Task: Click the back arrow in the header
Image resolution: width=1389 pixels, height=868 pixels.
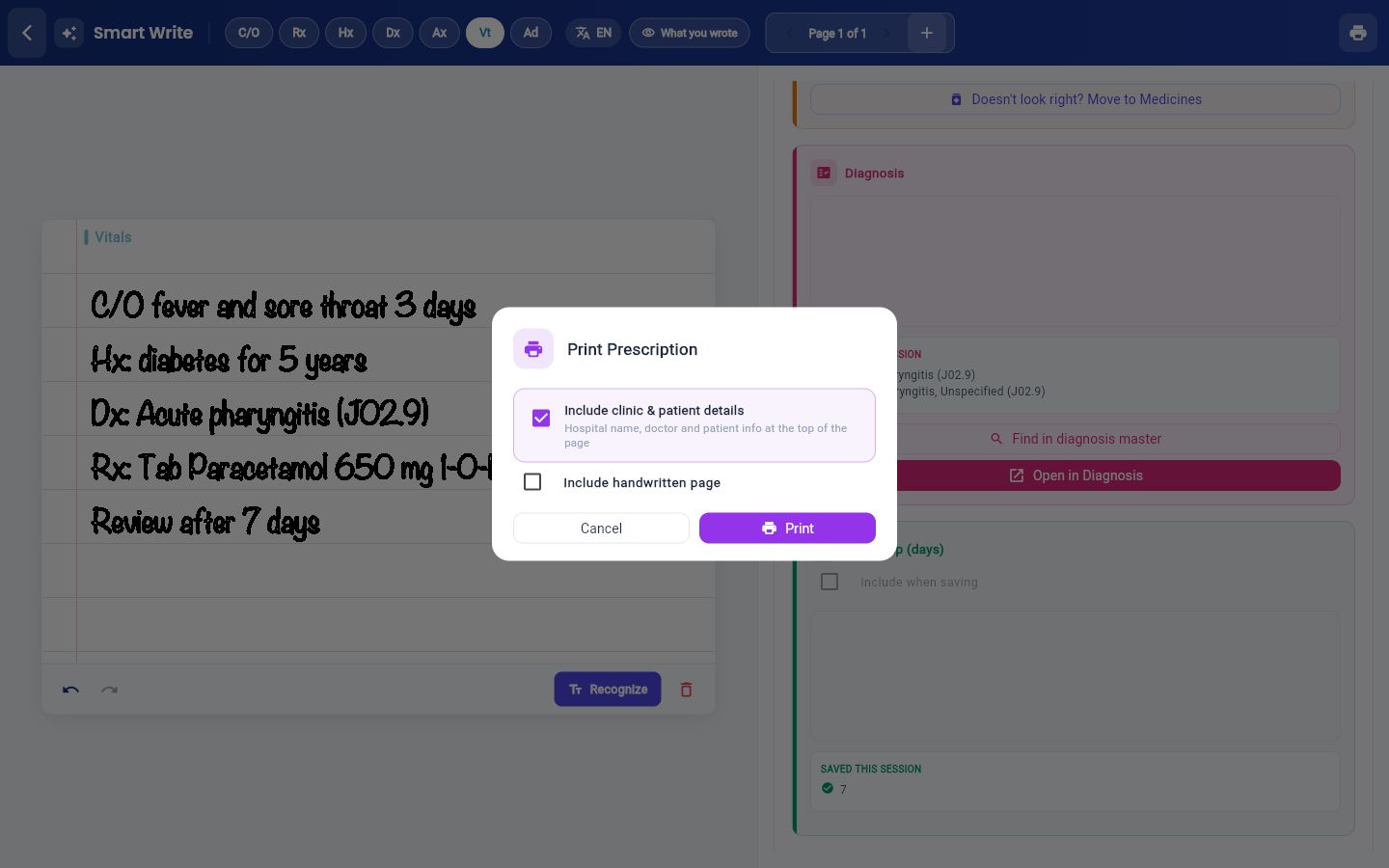Action: click(27, 33)
